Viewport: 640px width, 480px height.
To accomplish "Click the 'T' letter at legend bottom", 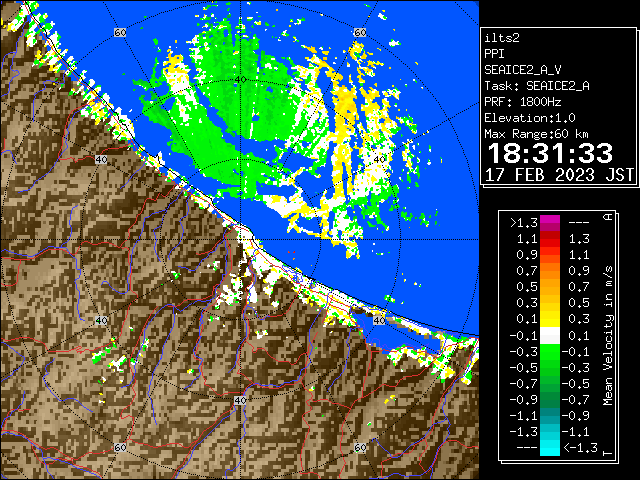I will click(608, 453).
